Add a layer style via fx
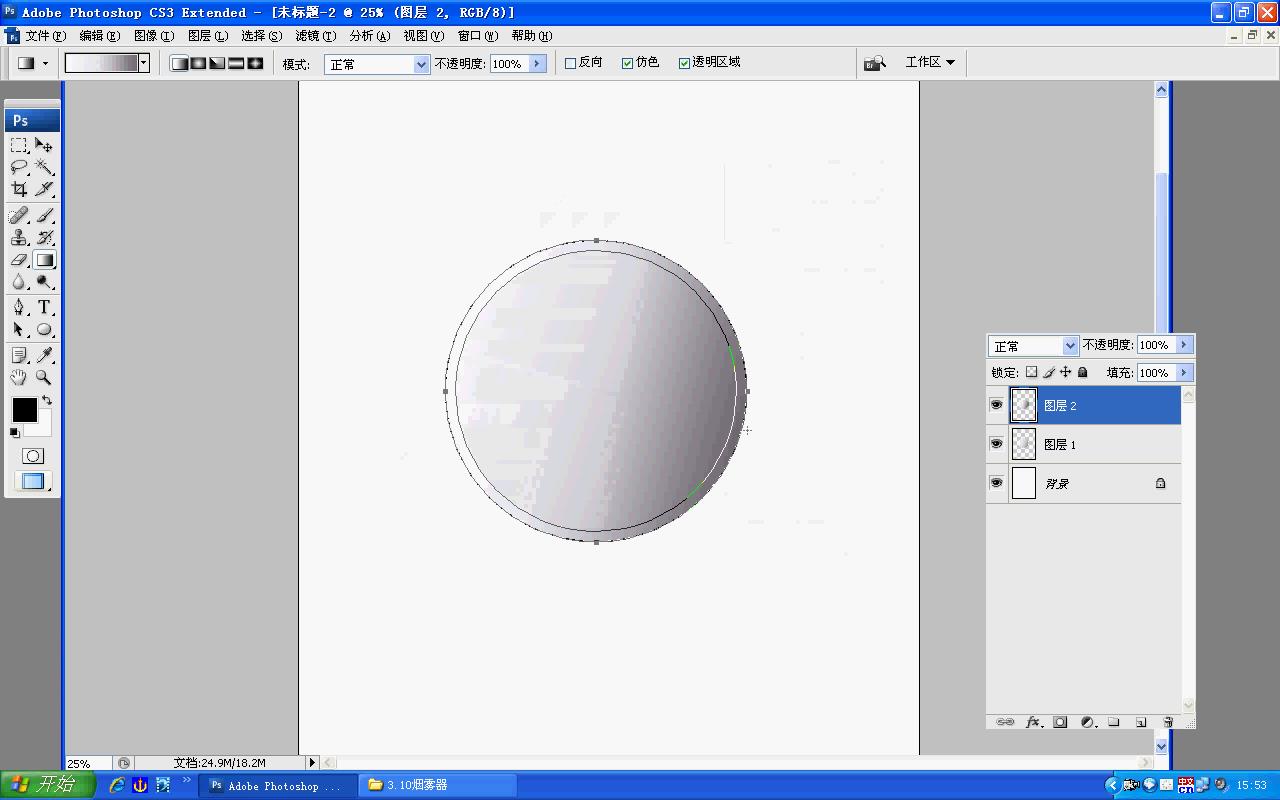 1034,722
